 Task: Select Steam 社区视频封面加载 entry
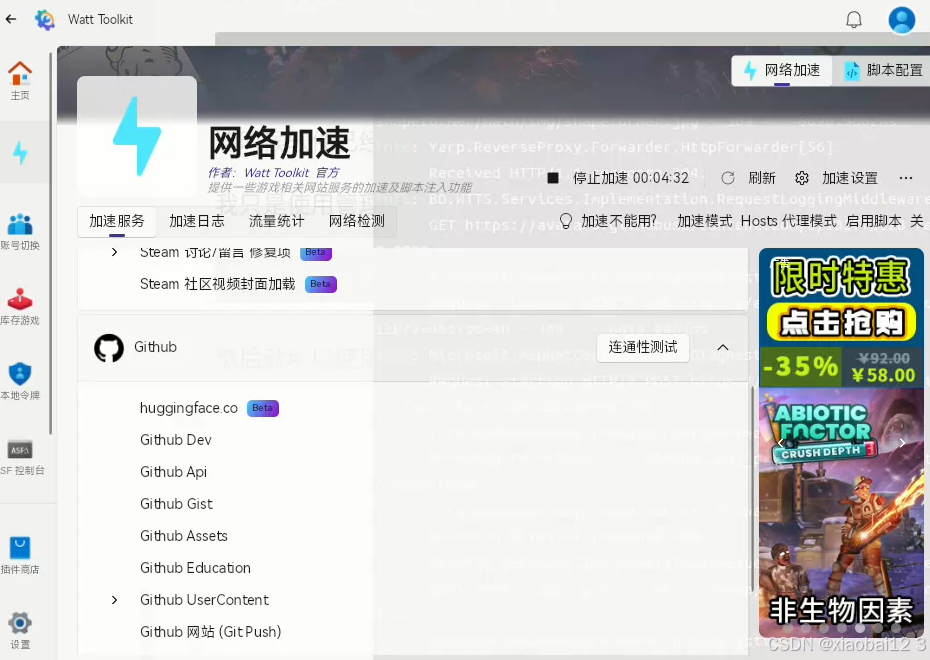click(x=217, y=284)
